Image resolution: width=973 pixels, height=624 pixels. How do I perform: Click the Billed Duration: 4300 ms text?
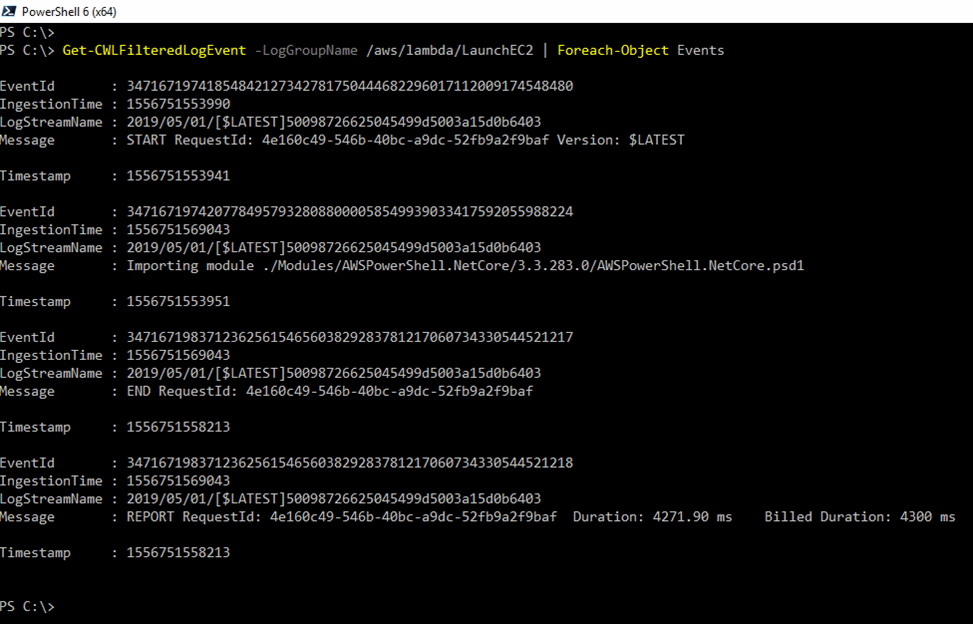pyautogui.click(x=859, y=518)
